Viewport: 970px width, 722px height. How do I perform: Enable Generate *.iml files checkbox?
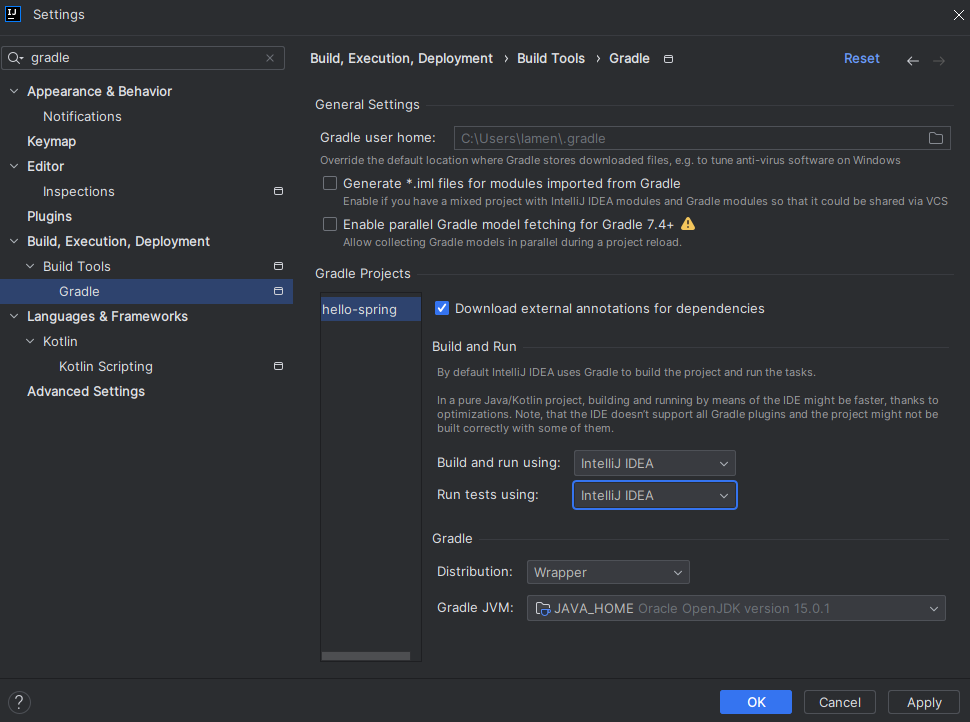coord(330,183)
